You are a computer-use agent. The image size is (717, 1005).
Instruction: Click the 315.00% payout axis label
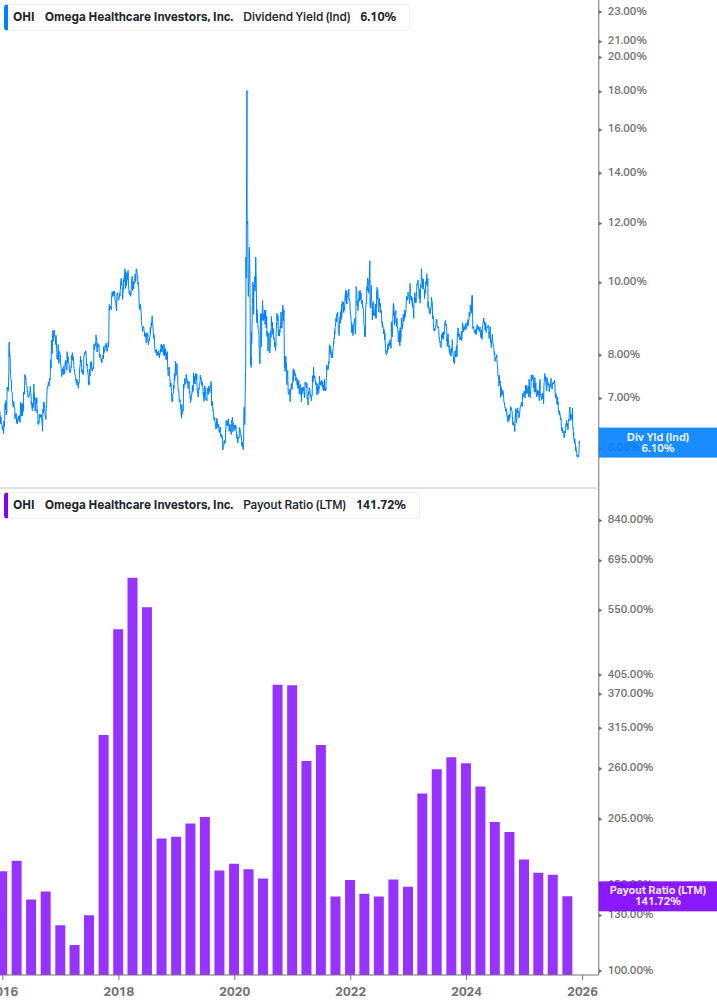pos(630,727)
